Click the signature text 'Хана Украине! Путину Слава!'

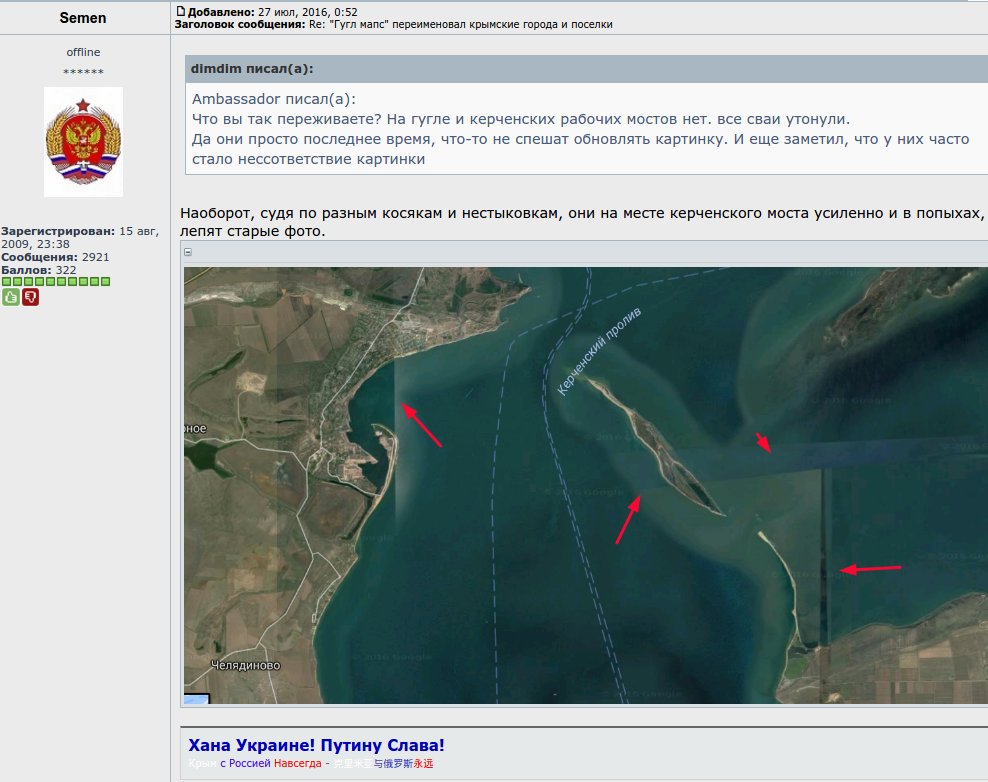pos(316,745)
